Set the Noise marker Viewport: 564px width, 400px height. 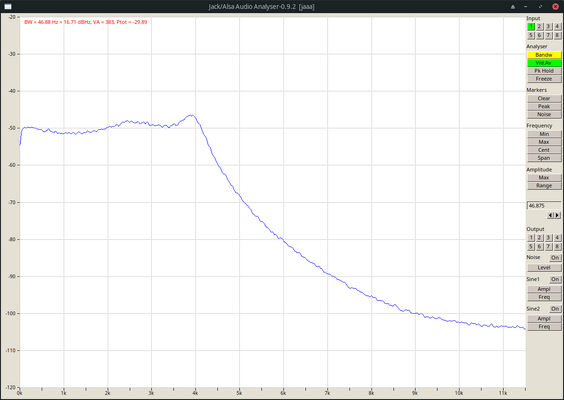coord(544,114)
